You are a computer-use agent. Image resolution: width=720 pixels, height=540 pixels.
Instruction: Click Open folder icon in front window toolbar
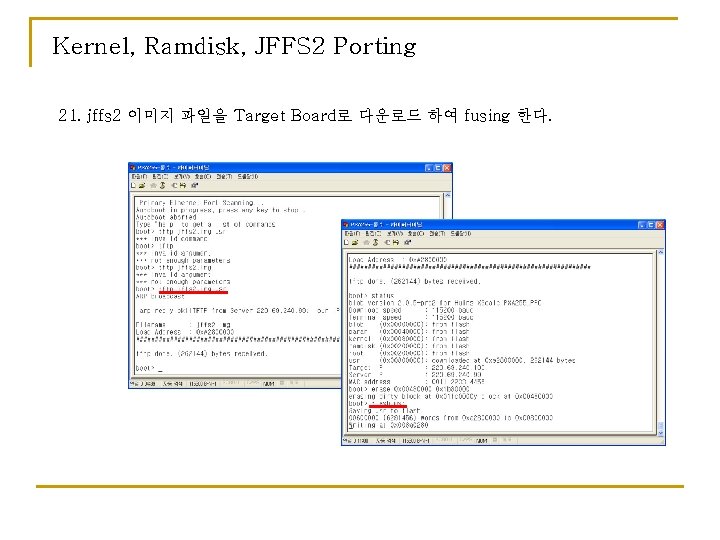[x=355, y=242]
